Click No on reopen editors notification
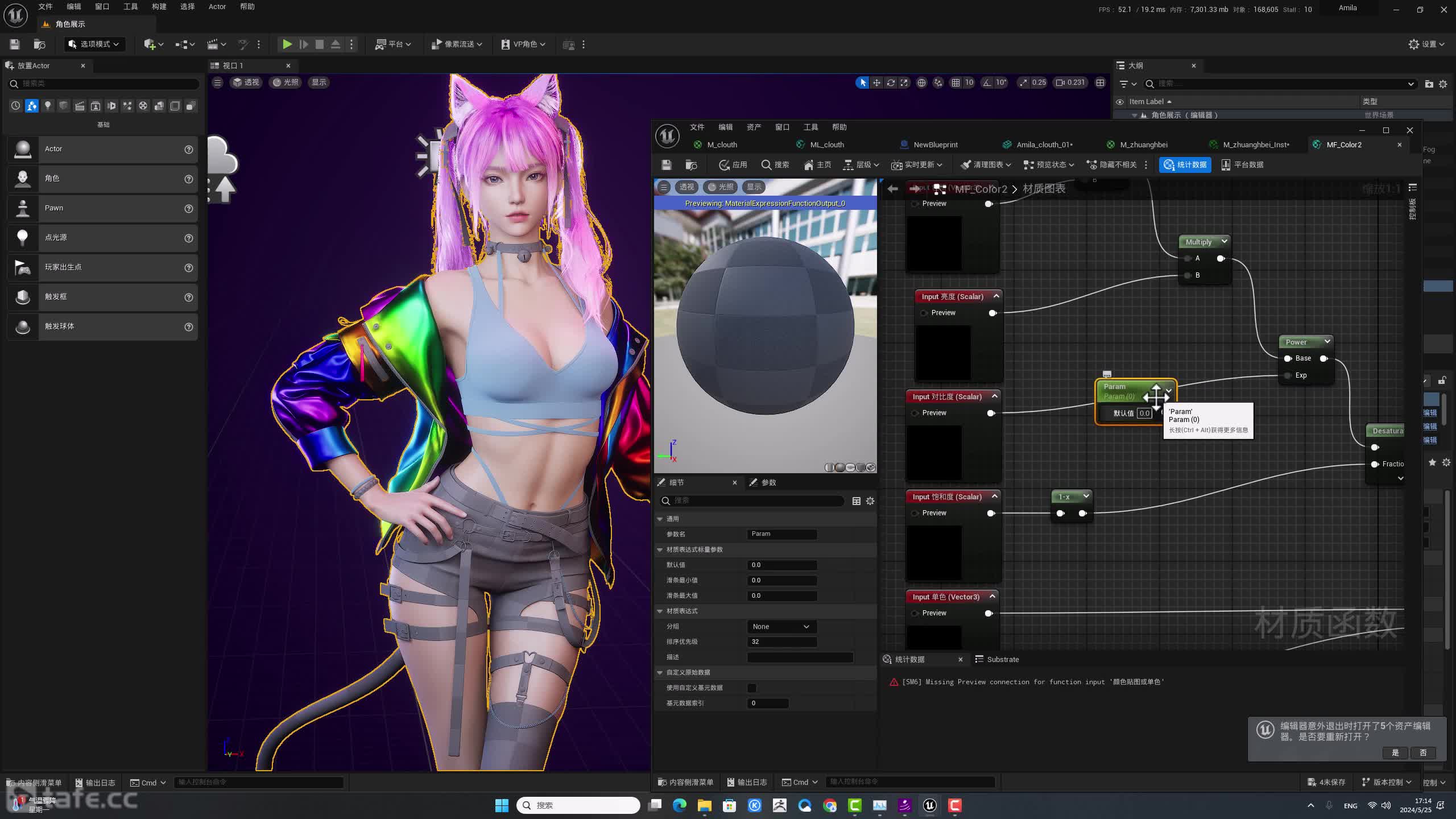The image size is (1456, 819). pyautogui.click(x=1423, y=753)
